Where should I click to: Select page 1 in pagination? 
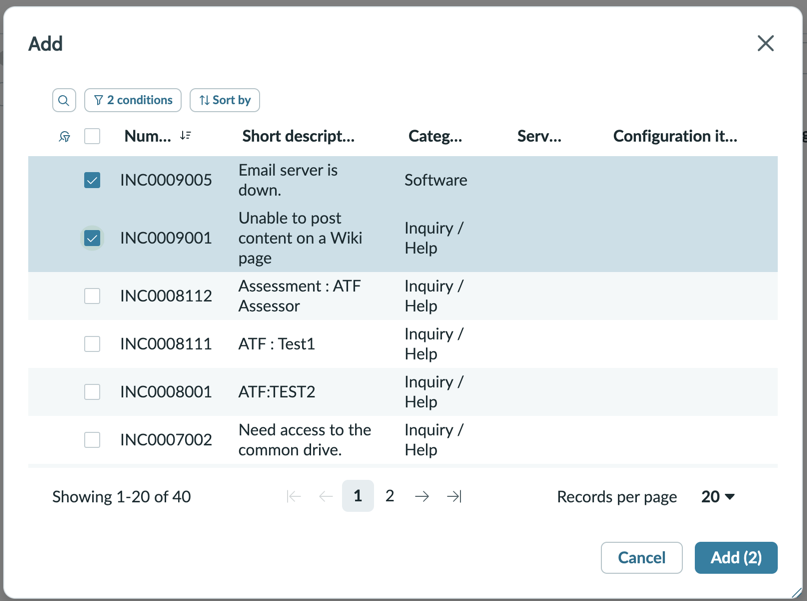click(358, 496)
